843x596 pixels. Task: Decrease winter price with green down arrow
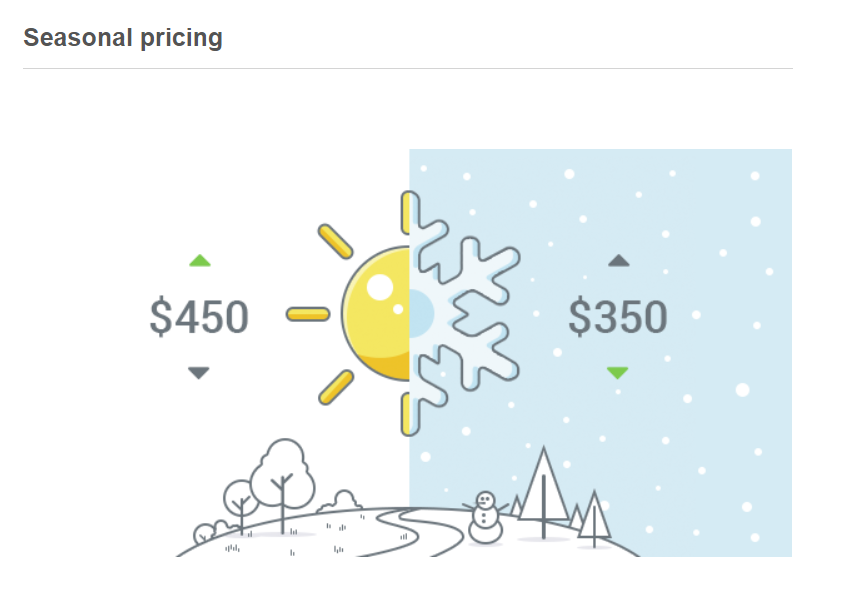tap(618, 372)
